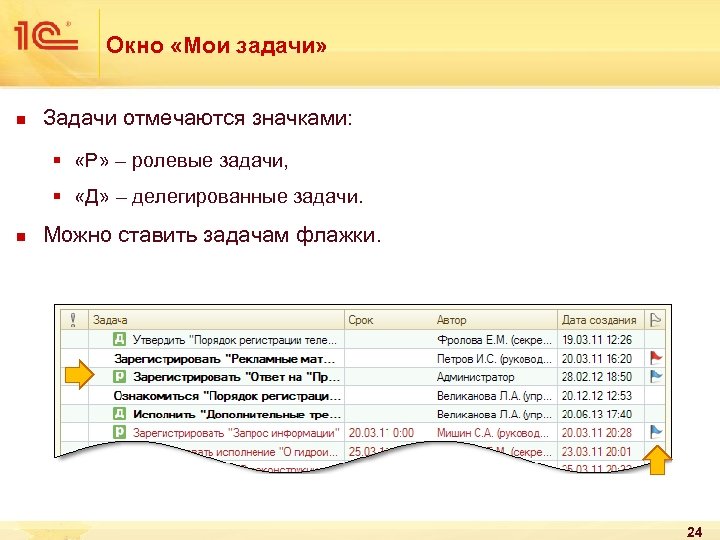Click the deadline 20.03.11 0:00 cell

381,433
